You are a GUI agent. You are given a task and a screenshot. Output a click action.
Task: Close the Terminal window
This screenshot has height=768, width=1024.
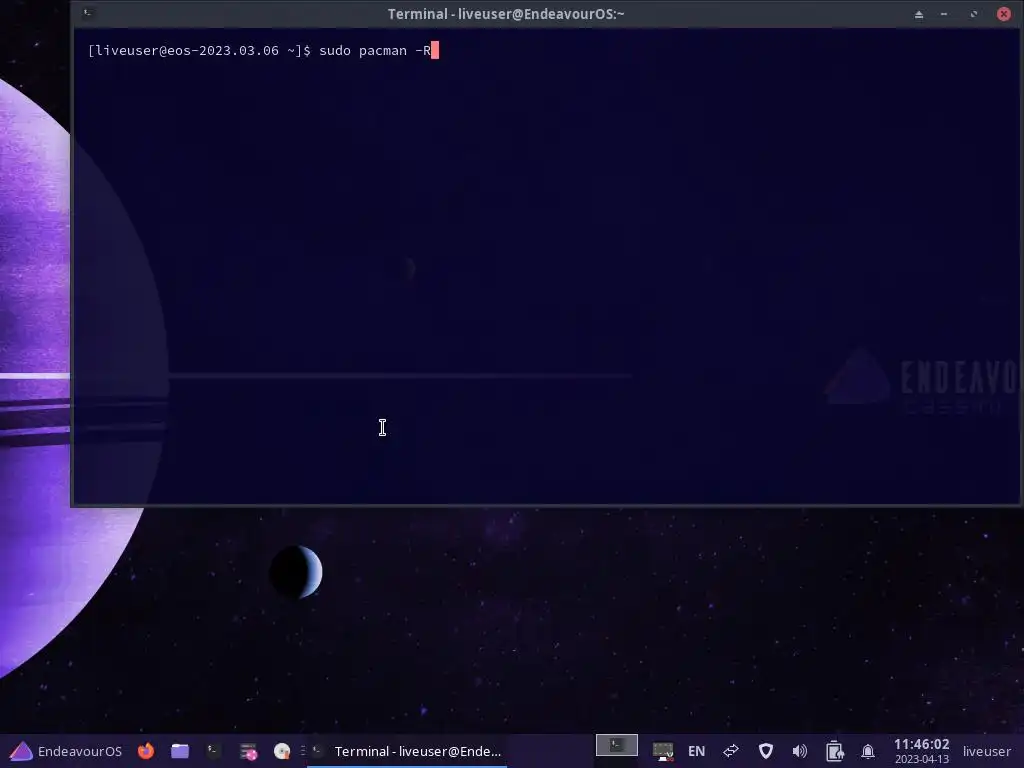tap(1004, 14)
